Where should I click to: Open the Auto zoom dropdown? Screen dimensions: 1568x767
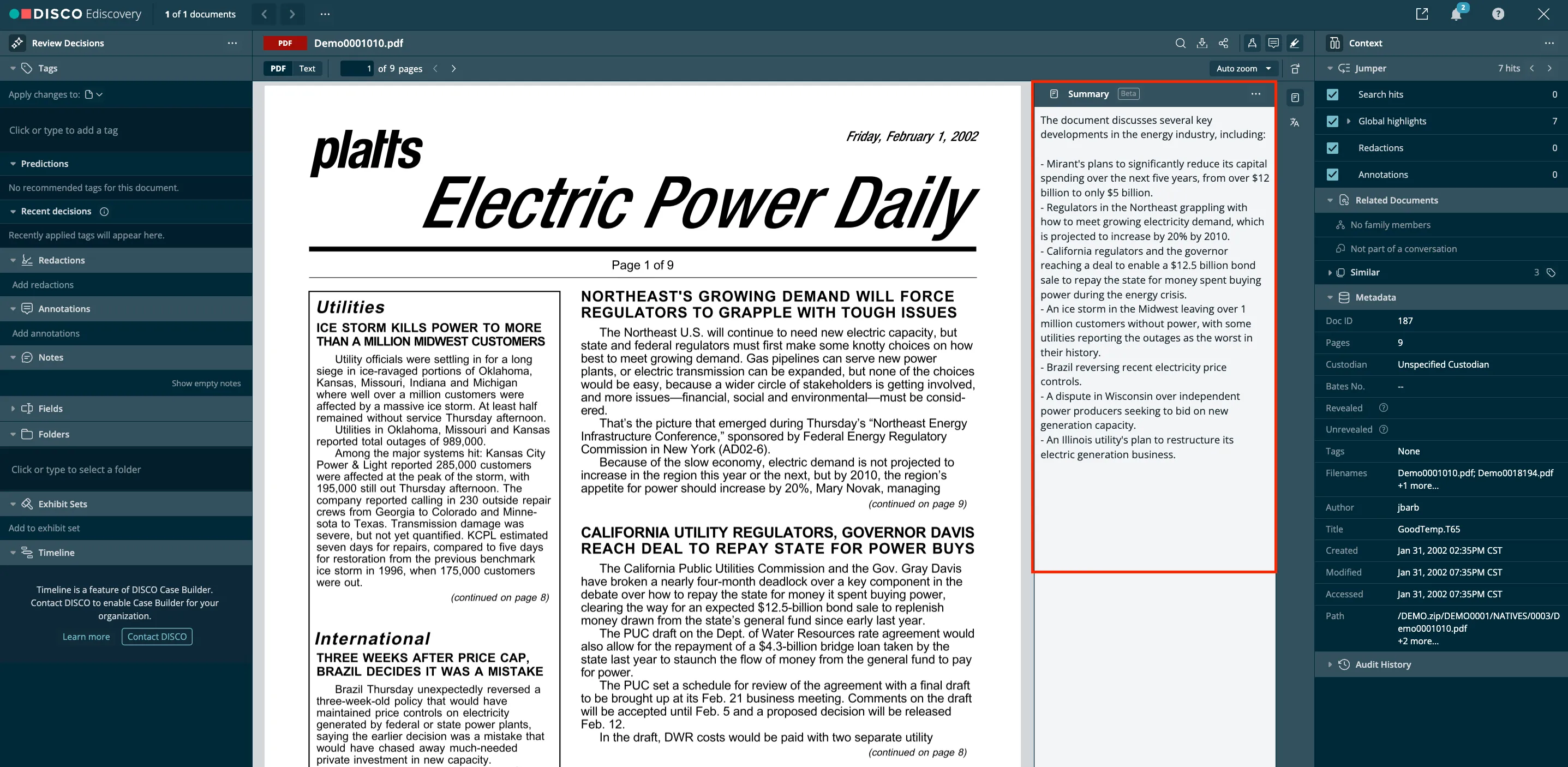pos(1243,68)
